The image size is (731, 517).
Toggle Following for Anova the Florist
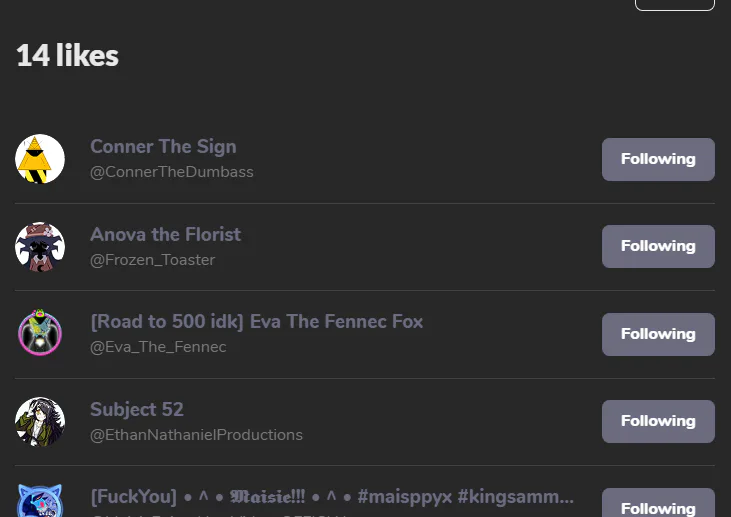(658, 246)
